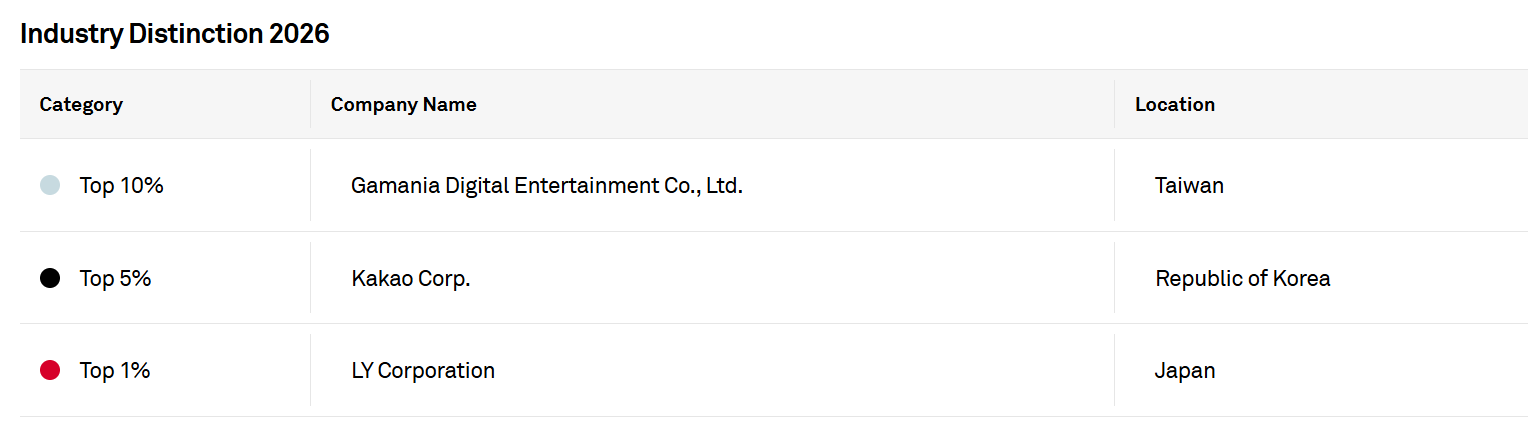The height and width of the screenshot is (441, 1528).
Task: Click divider between Top 5% and Kakao Corp.
Action: (x=310, y=278)
